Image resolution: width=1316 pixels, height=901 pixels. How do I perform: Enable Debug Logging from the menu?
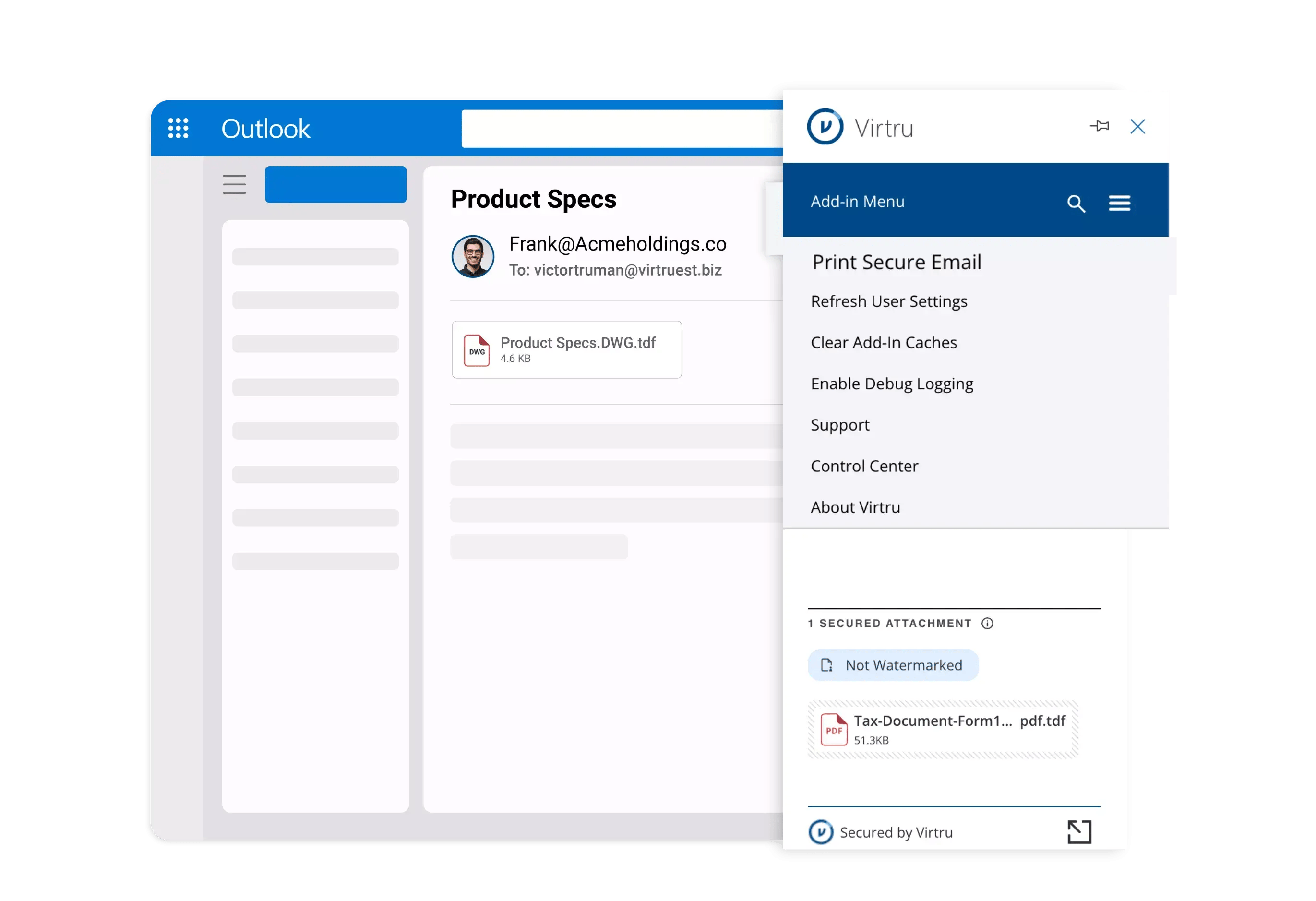(892, 384)
